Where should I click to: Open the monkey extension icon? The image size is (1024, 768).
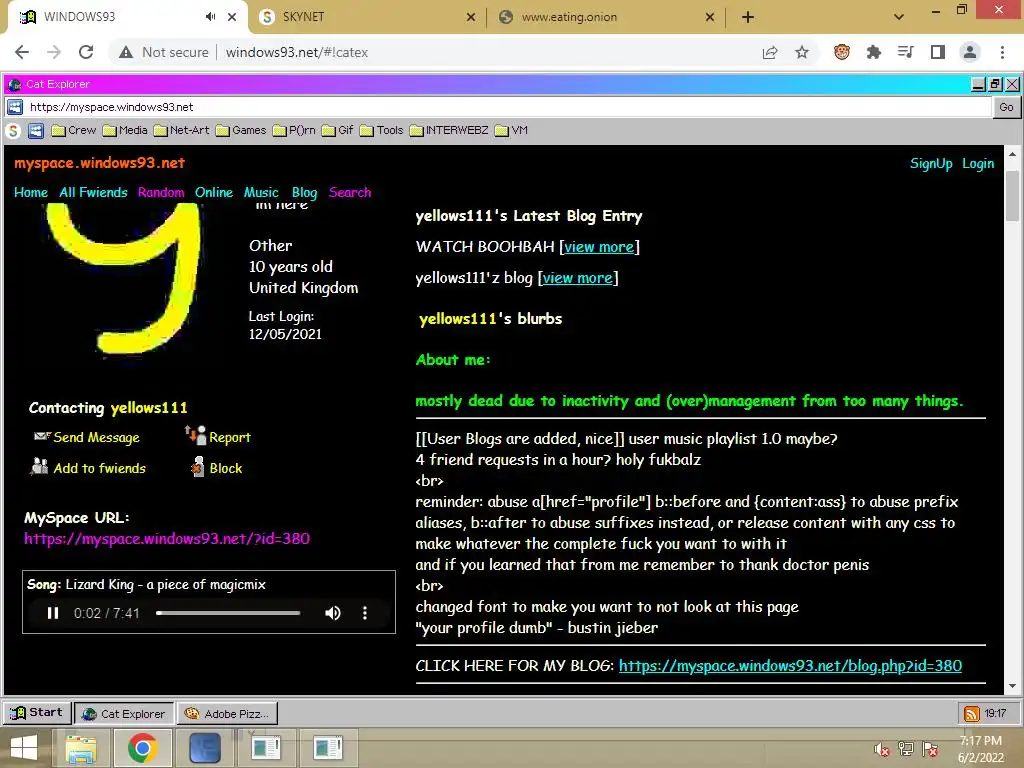(x=842, y=52)
